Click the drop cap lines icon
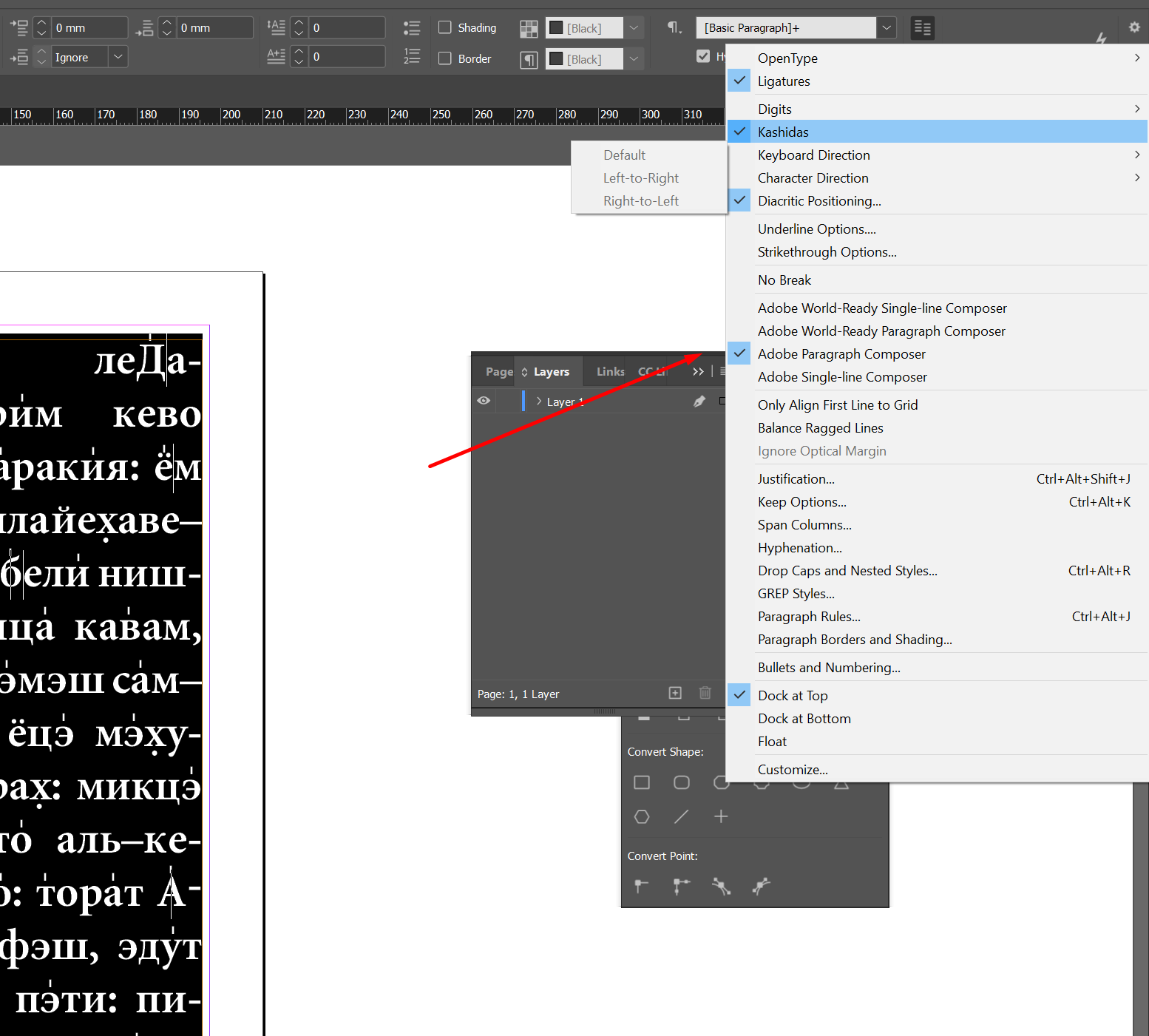The image size is (1149, 1036). click(276, 28)
